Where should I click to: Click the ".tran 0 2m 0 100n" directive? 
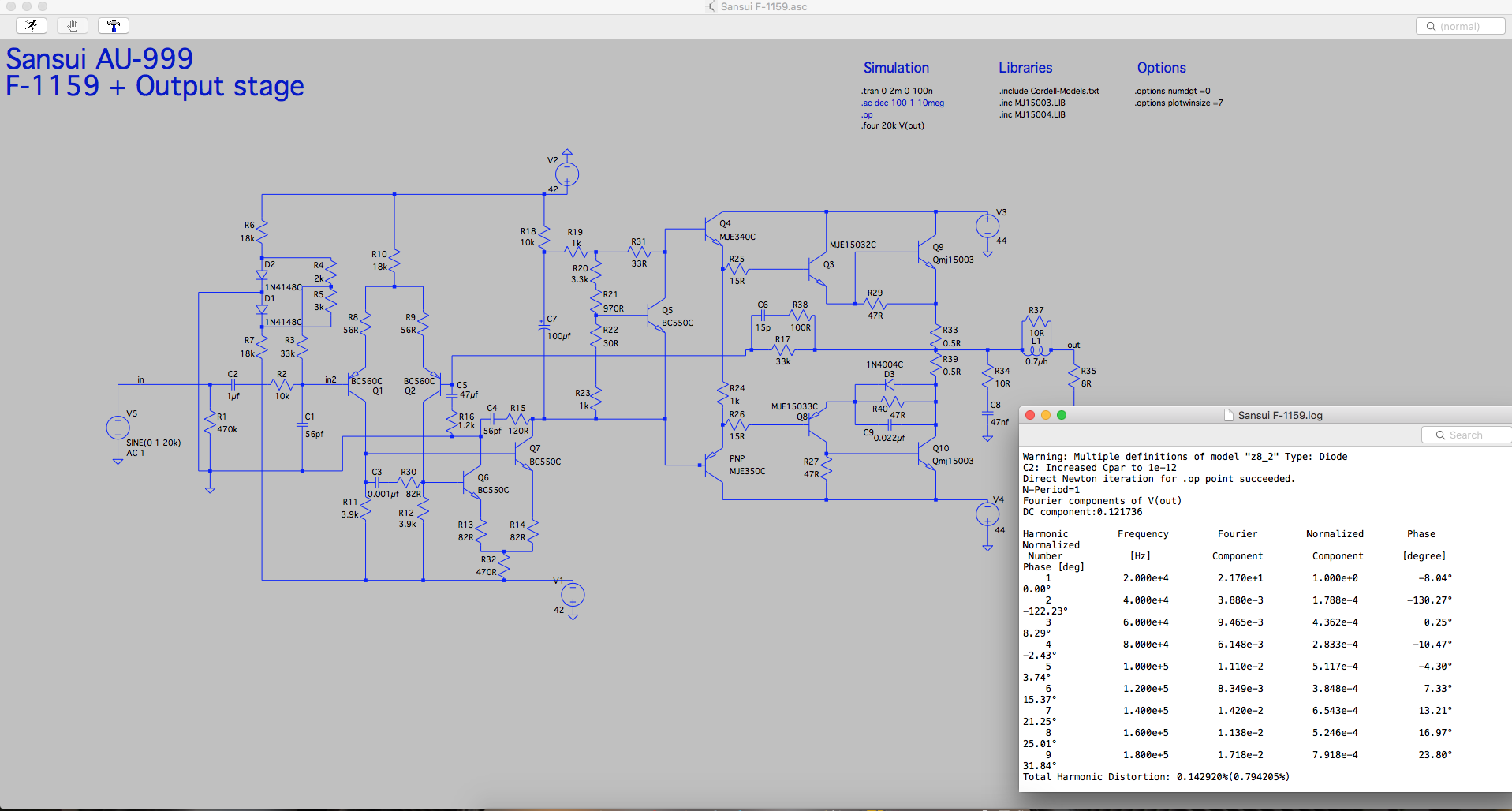coord(897,91)
